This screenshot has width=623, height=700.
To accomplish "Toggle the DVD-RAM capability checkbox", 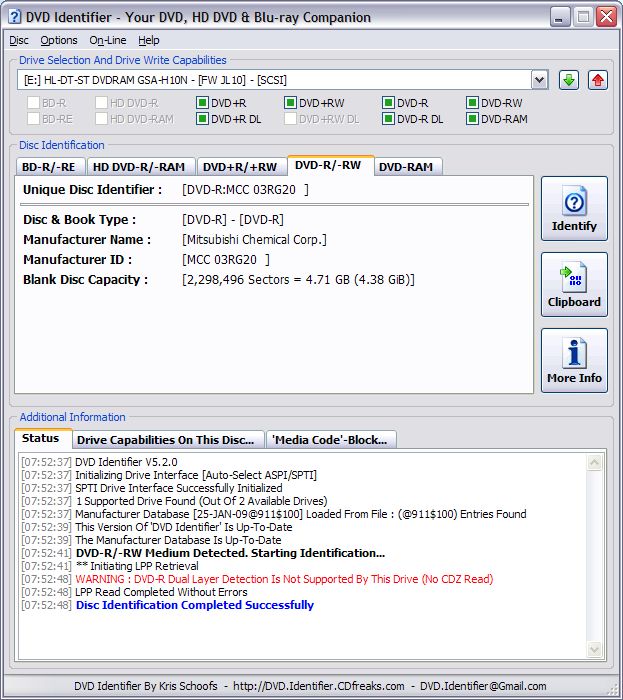I will coord(473,119).
